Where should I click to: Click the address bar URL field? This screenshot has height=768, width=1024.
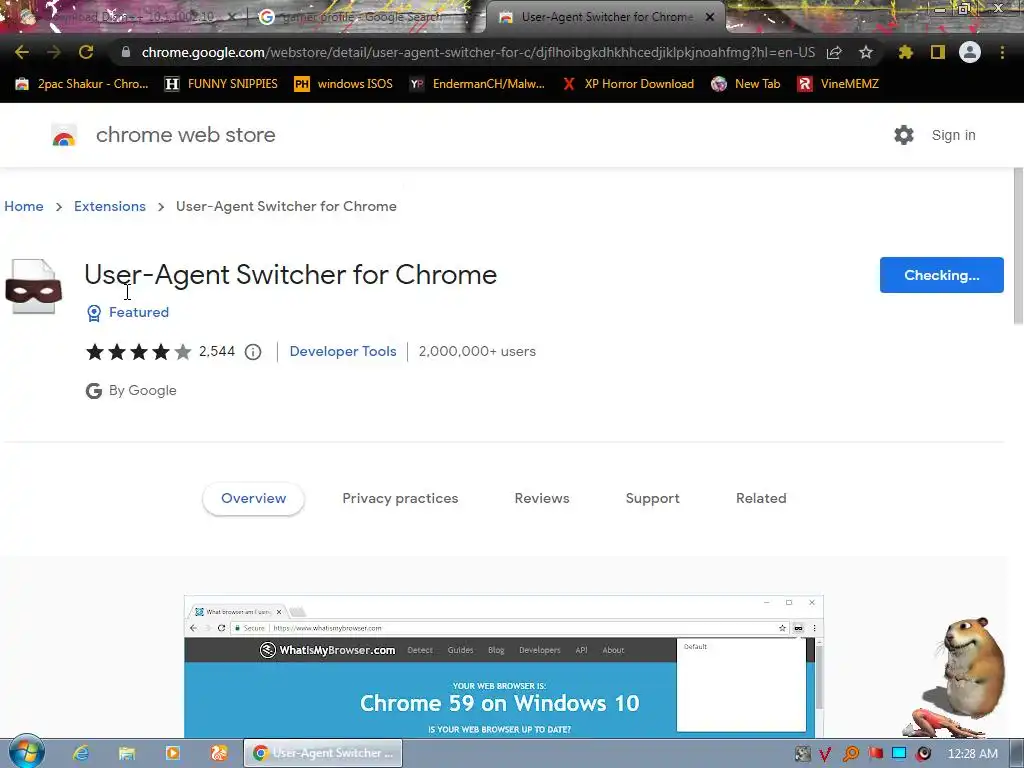478,52
